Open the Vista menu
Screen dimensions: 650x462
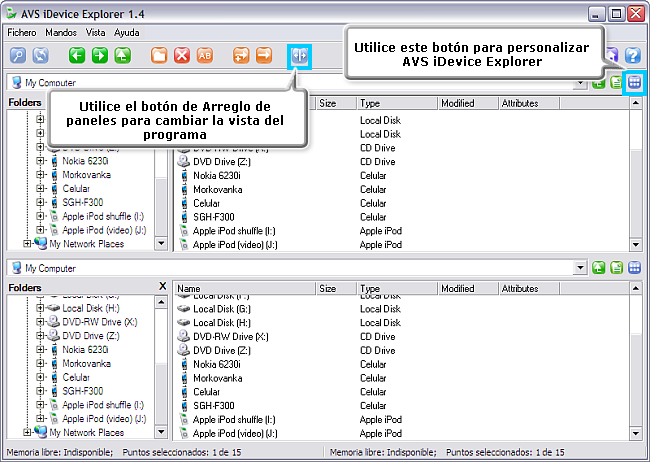click(x=95, y=32)
